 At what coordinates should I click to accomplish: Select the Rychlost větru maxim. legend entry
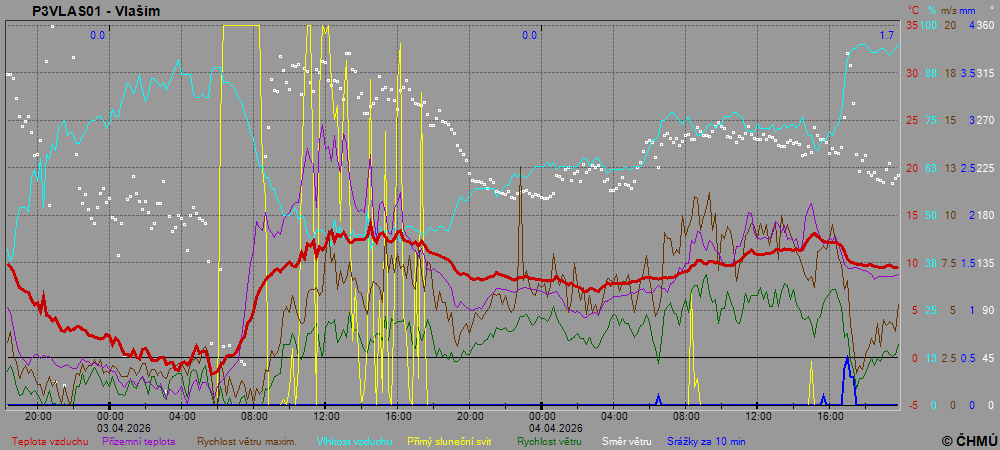click(x=246, y=440)
